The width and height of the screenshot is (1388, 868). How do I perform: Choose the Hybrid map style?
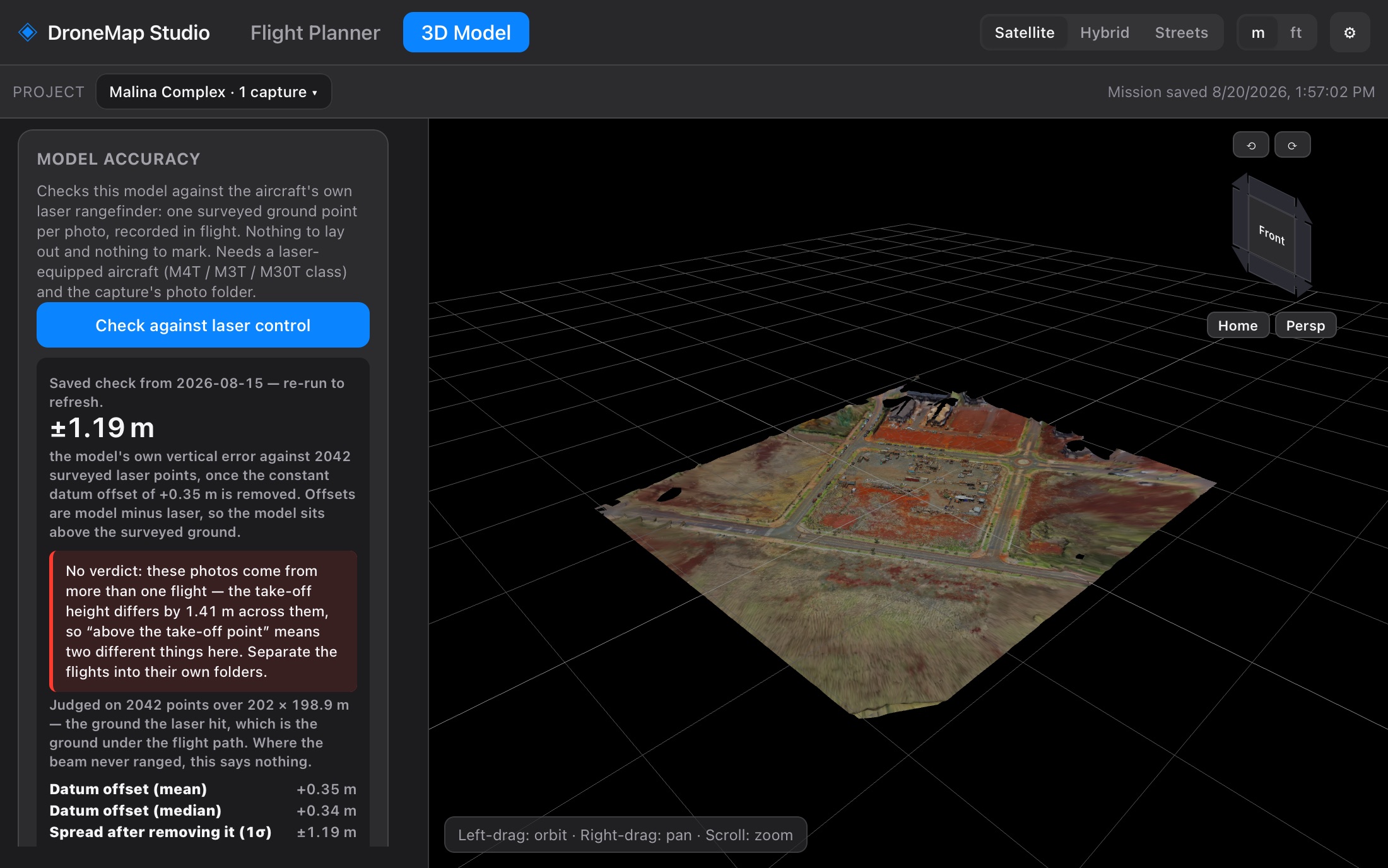click(1105, 33)
